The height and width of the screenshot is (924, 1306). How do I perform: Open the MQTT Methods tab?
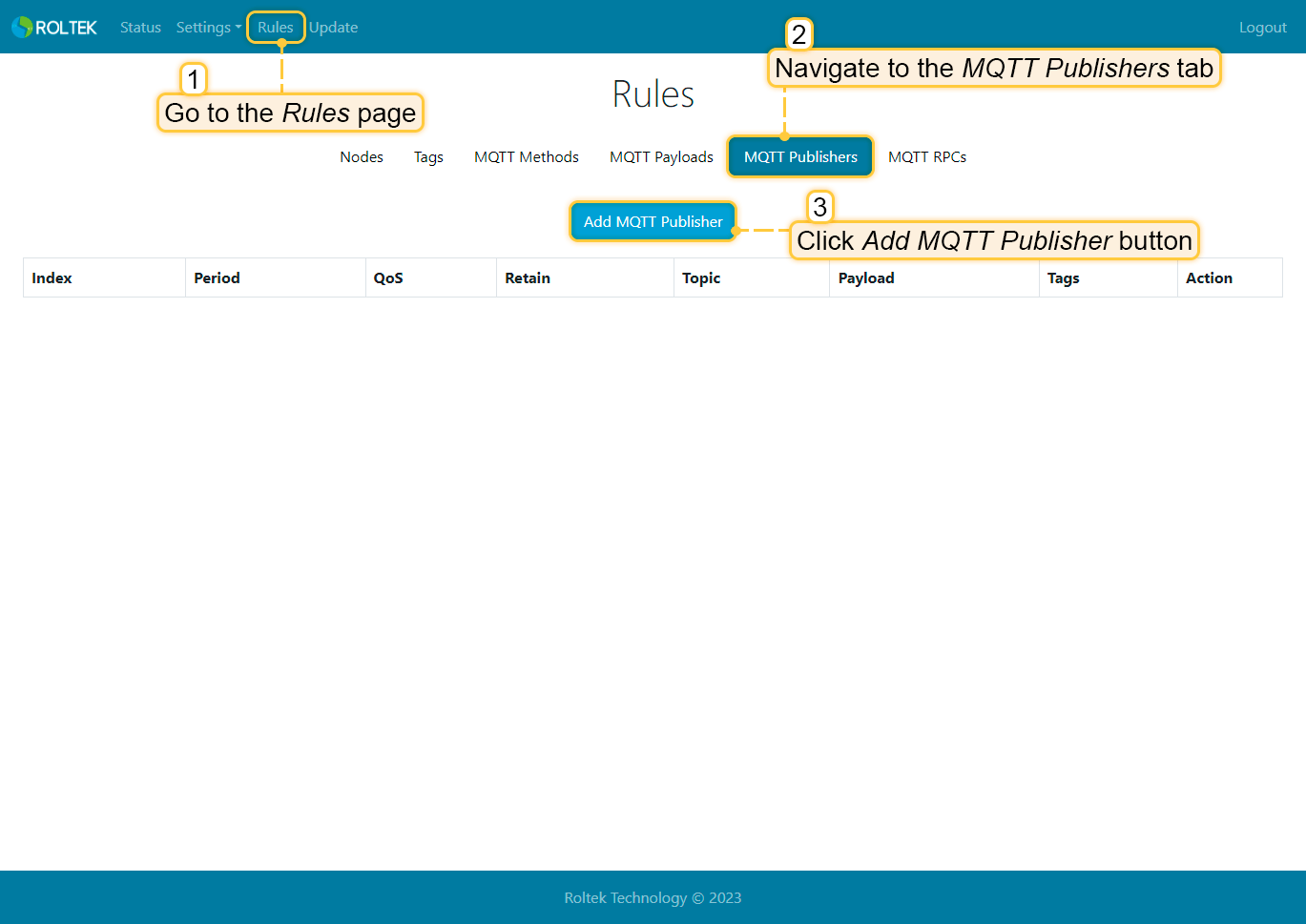[x=527, y=157]
